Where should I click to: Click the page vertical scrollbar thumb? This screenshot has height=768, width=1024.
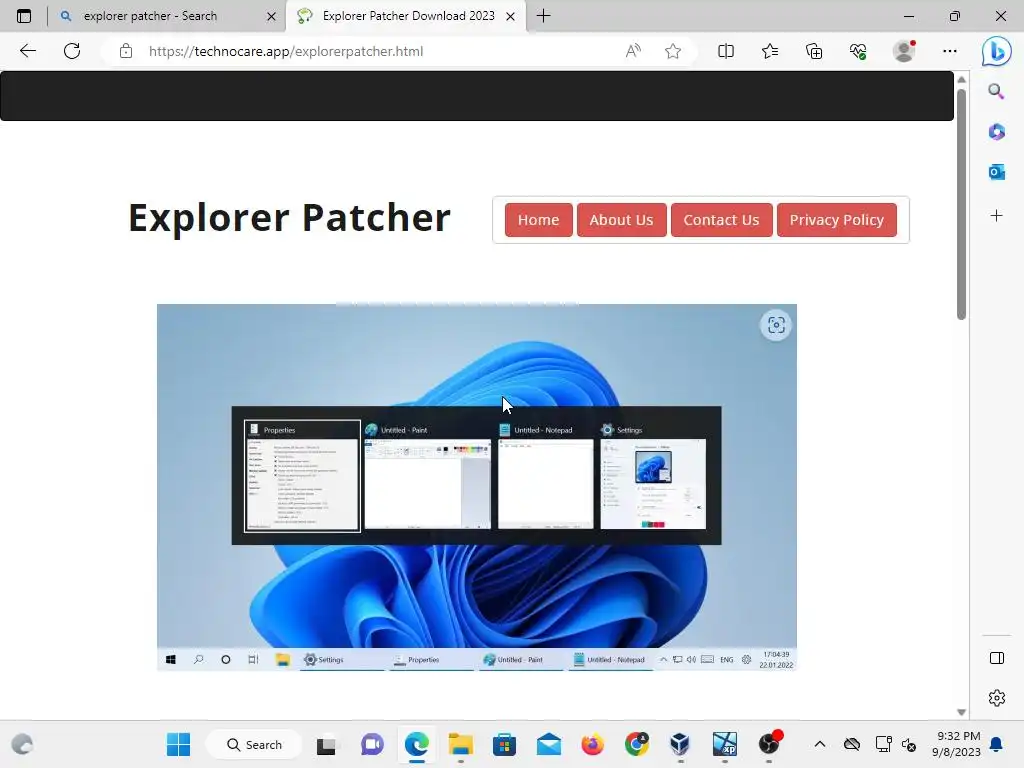(961, 204)
